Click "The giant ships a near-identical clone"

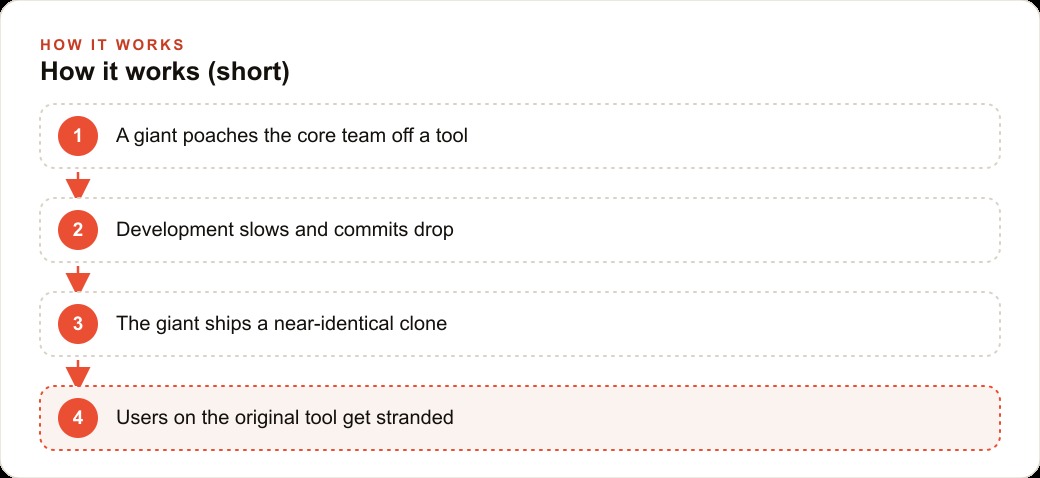281,324
